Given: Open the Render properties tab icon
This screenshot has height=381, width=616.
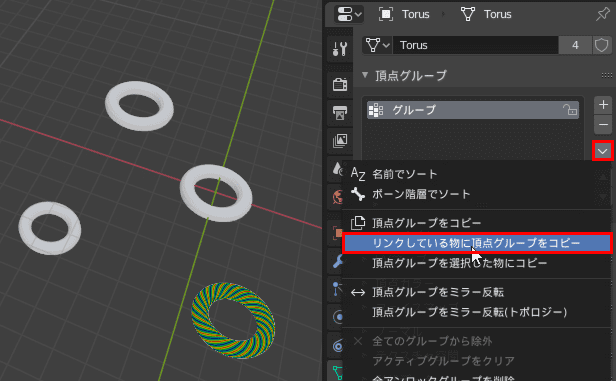Looking at the screenshot, I should pyautogui.click(x=340, y=84).
